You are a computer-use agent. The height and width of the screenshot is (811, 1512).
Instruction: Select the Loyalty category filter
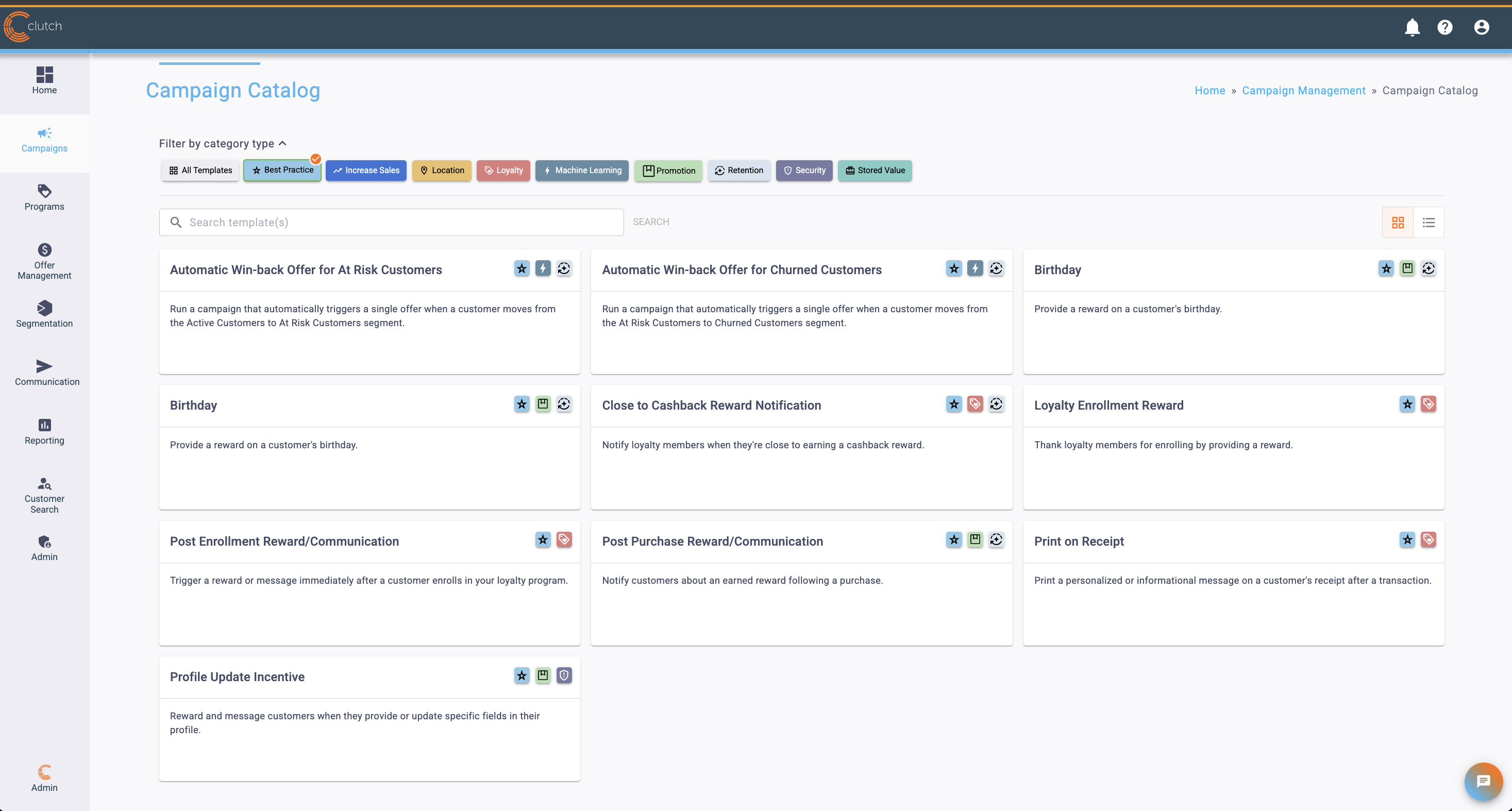pos(503,171)
